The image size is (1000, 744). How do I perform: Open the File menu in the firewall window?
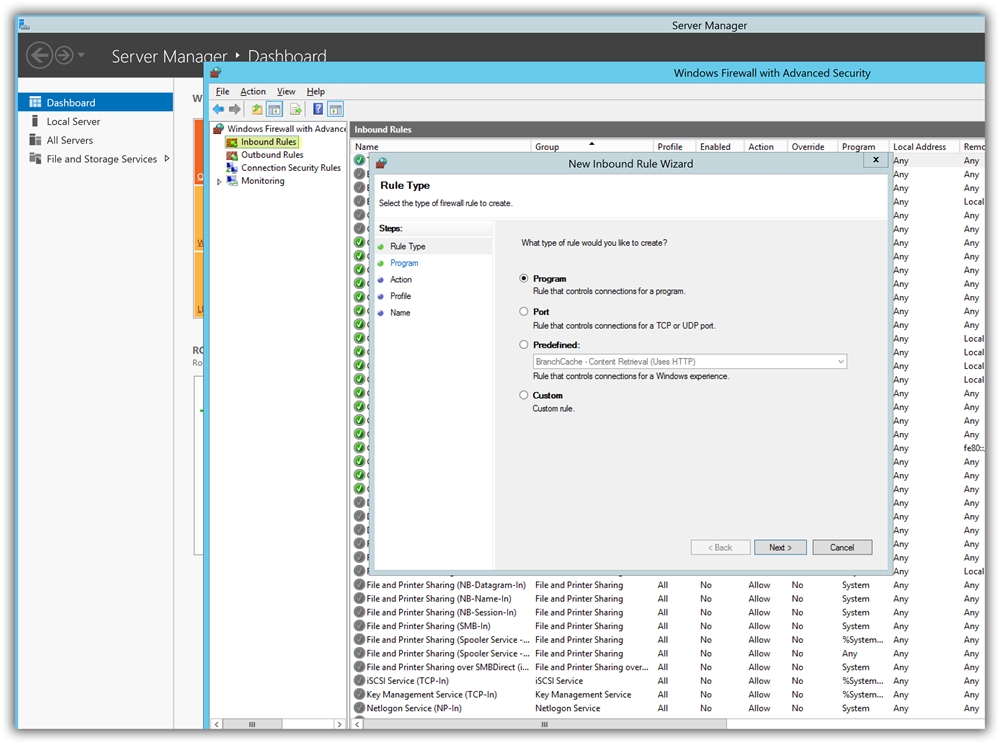(x=222, y=92)
